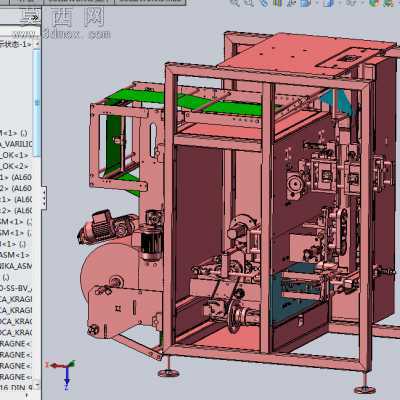
Task: Select the tree row containing 'O-SS-BV'
Action: point(16,288)
